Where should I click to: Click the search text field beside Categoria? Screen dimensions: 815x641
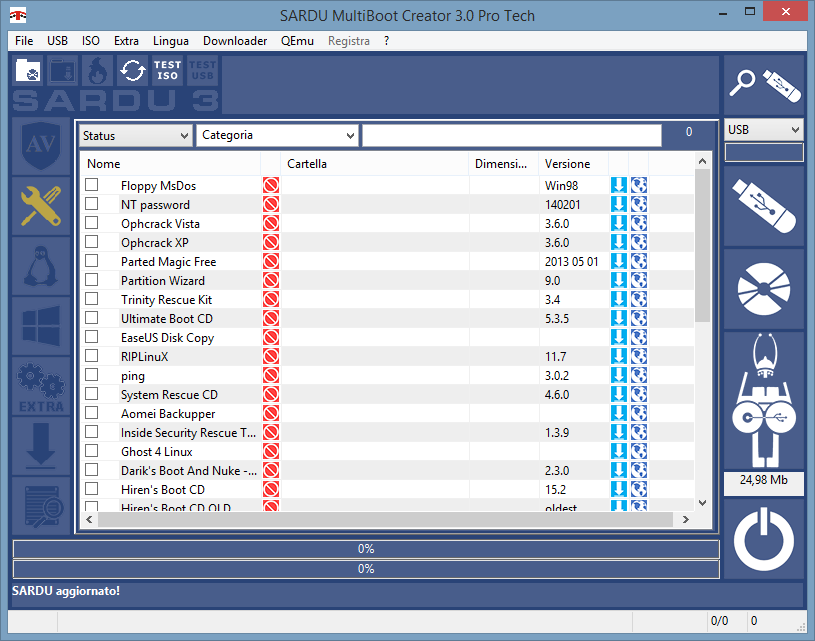click(x=512, y=135)
